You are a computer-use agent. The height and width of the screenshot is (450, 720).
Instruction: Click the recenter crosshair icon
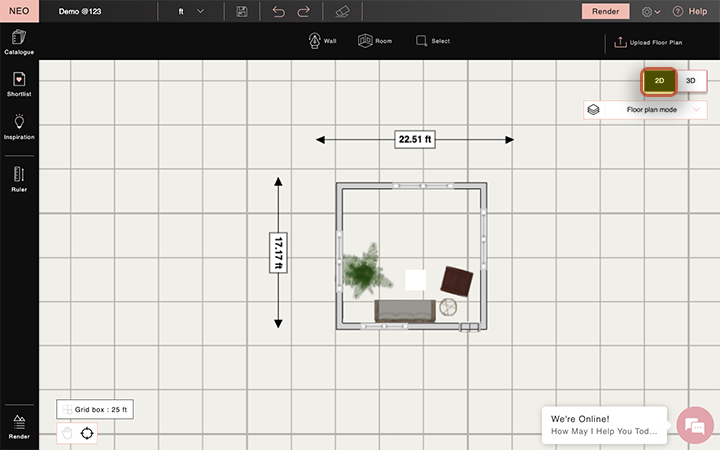pos(87,433)
